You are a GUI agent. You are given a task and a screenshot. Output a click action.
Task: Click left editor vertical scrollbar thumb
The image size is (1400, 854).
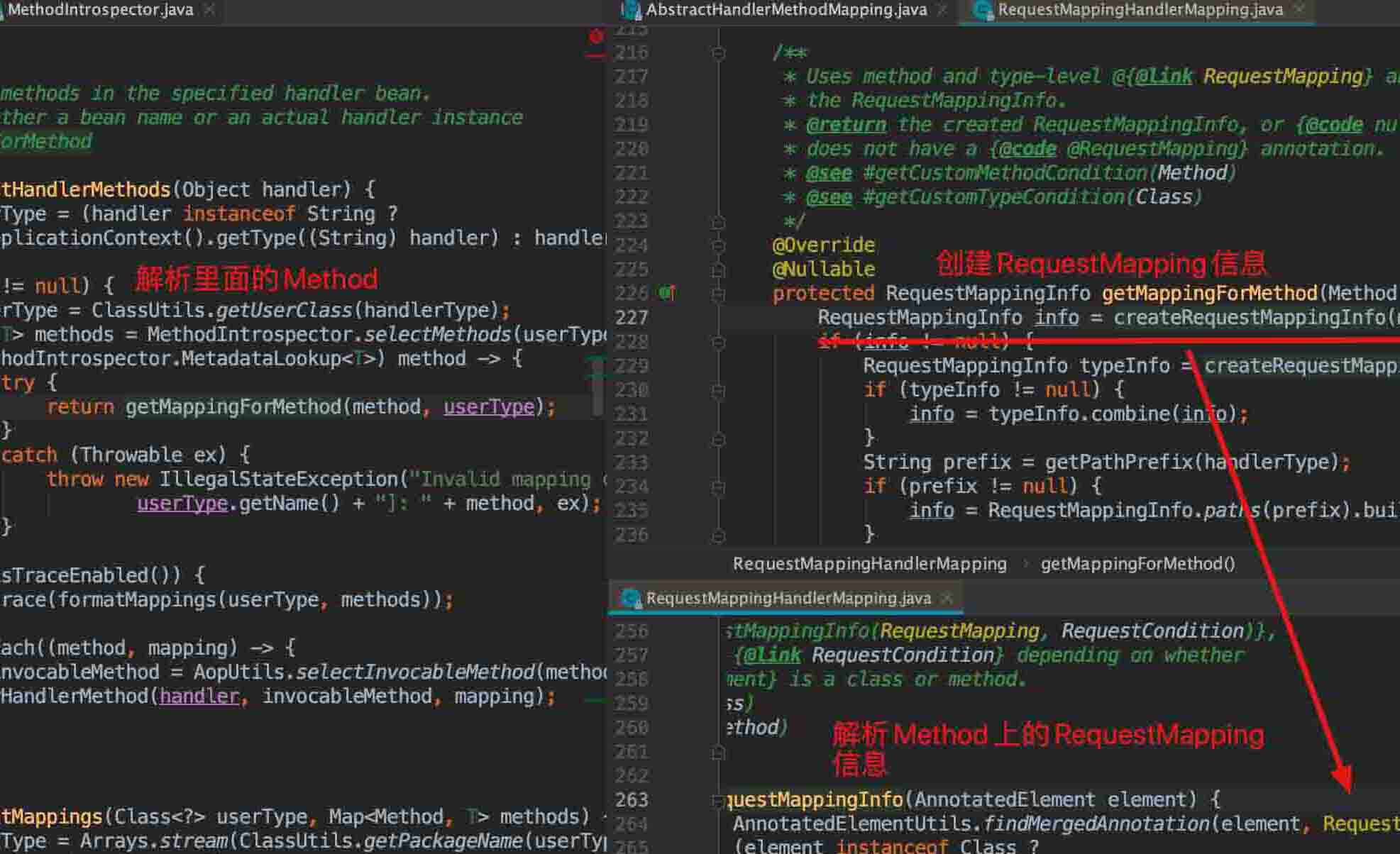pyautogui.click(x=597, y=387)
